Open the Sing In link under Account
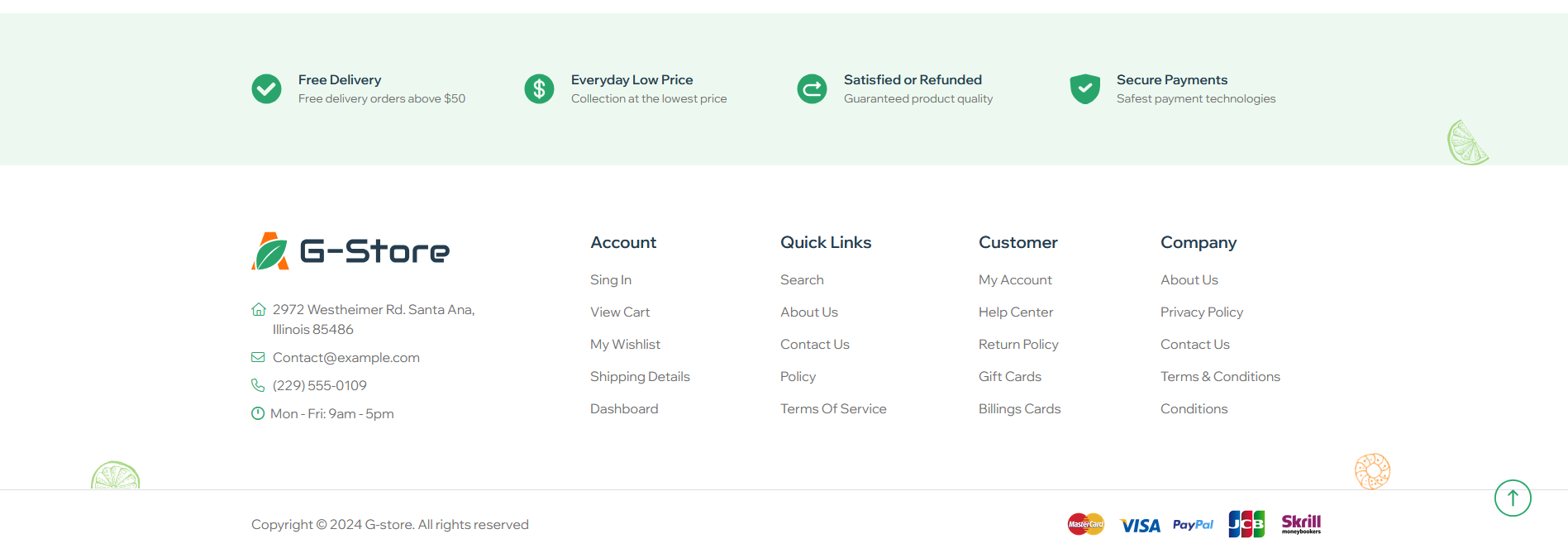1568x553 pixels. pos(611,279)
